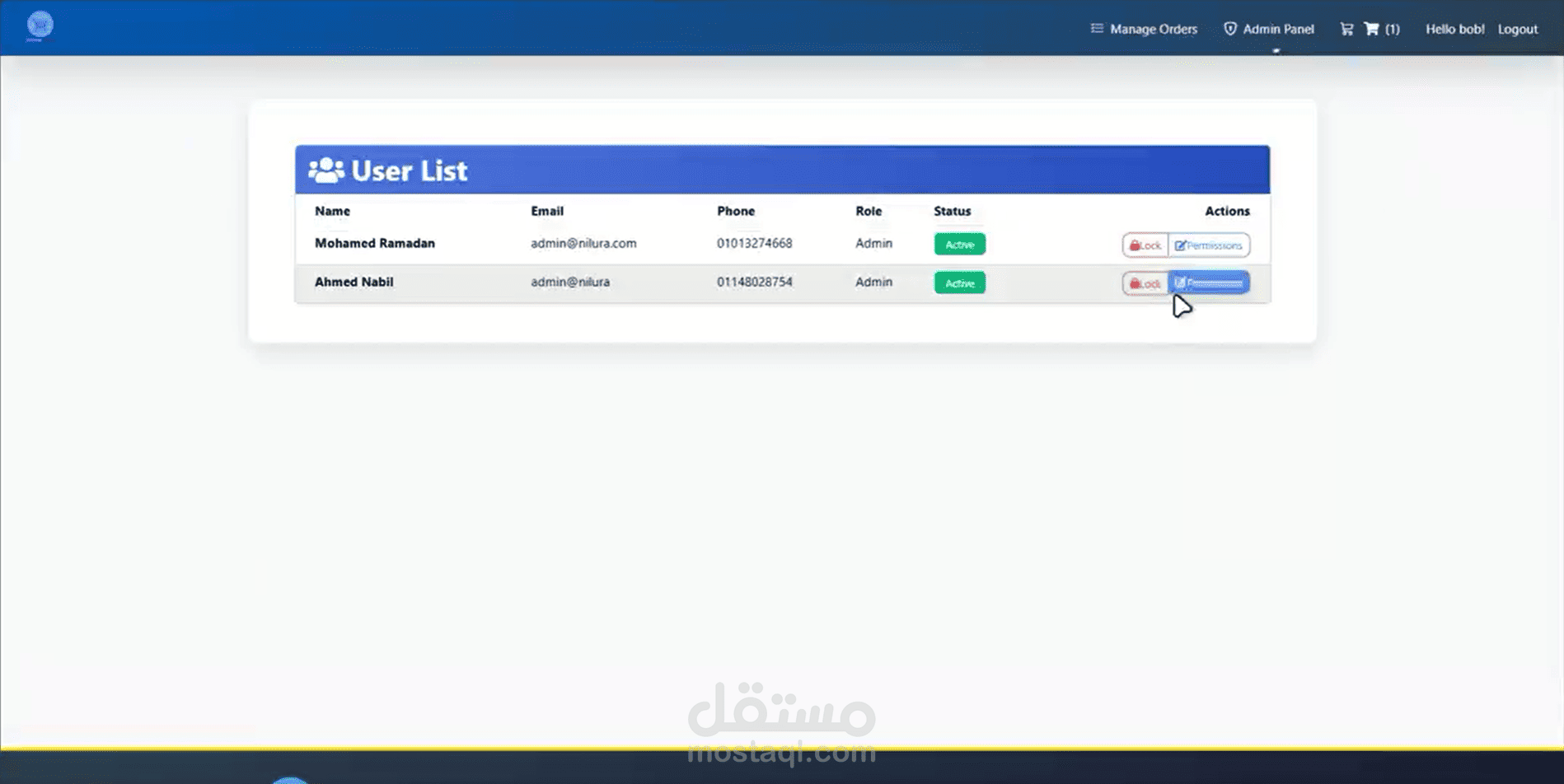The image size is (1564, 784).
Task: Click the phone number 01148028754
Action: pyautogui.click(x=755, y=282)
